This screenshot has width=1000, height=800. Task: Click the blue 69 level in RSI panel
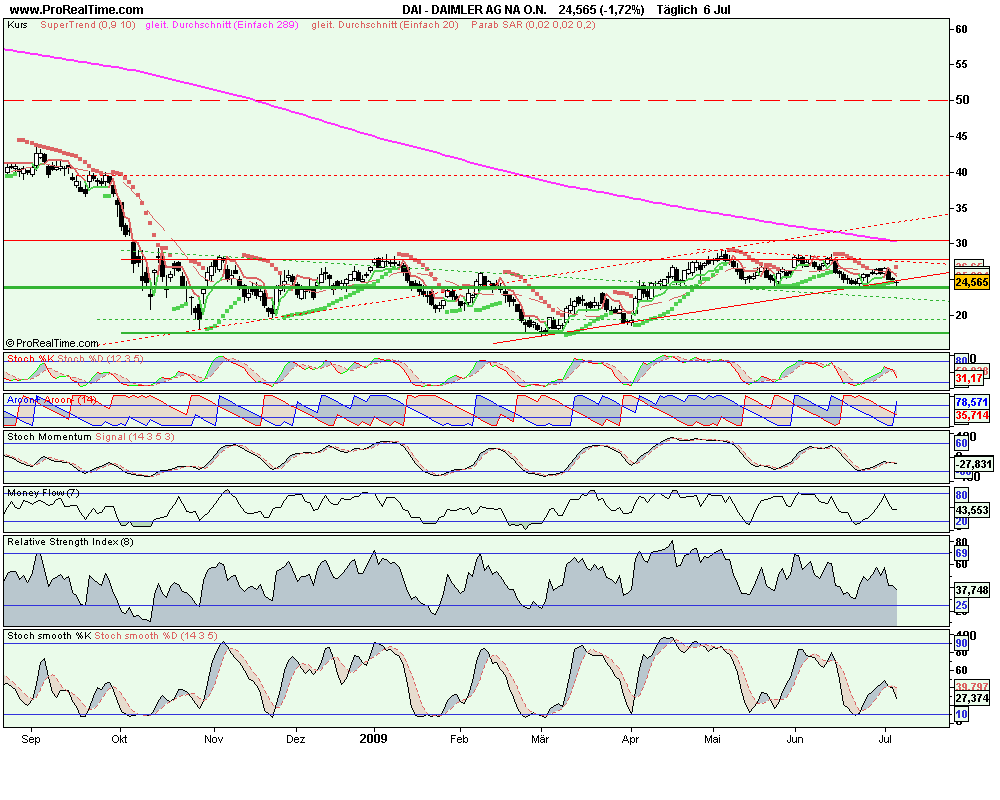click(x=961, y=554)
